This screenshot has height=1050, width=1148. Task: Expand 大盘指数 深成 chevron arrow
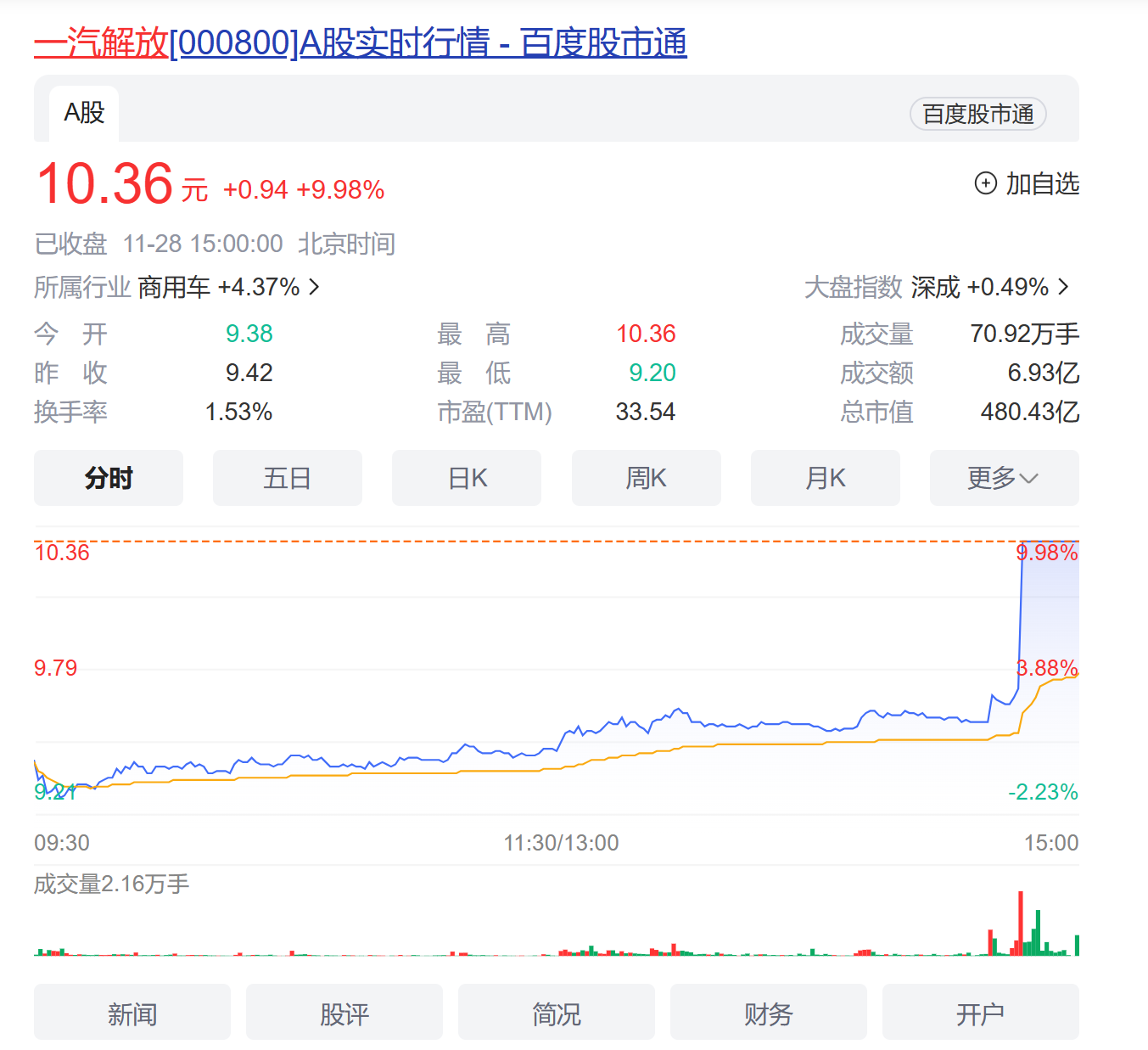pyautogui.click(x=1064, y=287)
